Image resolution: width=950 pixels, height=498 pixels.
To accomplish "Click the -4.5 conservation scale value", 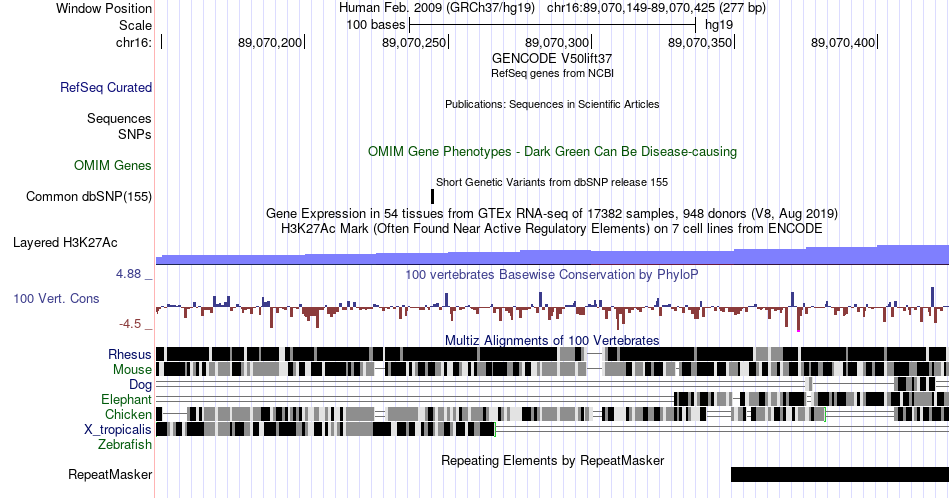I will click(x=130, y=324).
